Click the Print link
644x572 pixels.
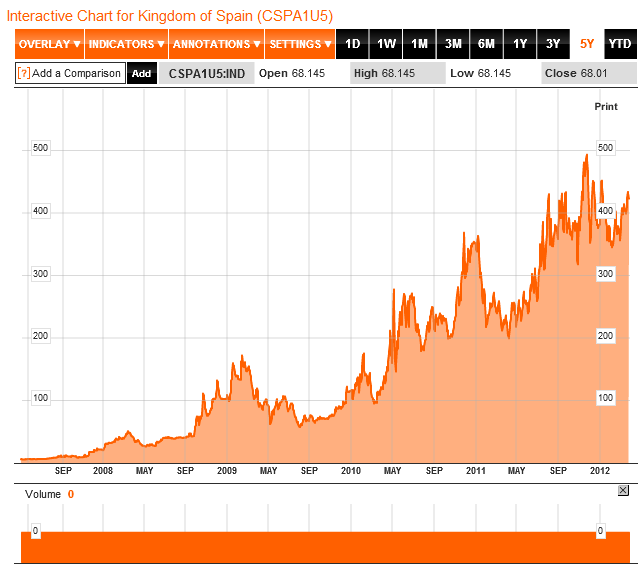(x=606, y=106)
